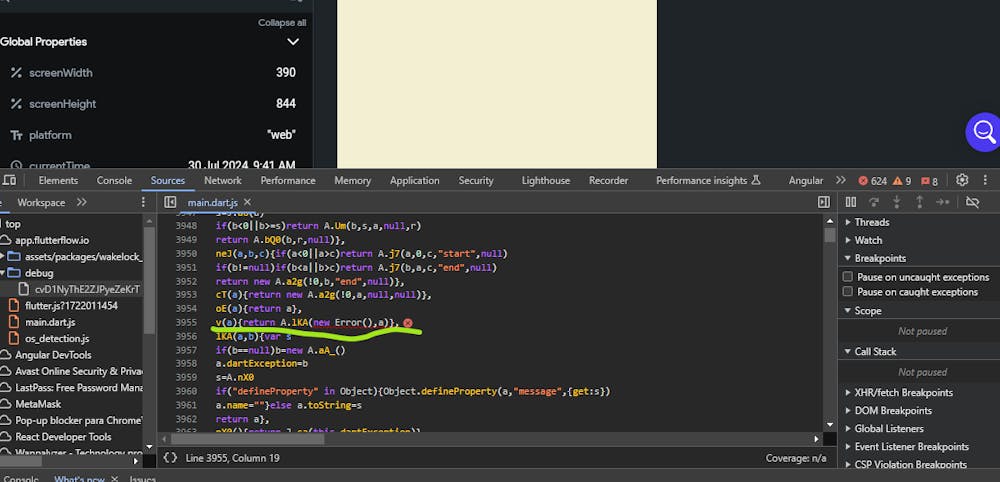The image size is (1000, 482).
Task: Click the blue search magnifier button
Action: tap(983, 131)
